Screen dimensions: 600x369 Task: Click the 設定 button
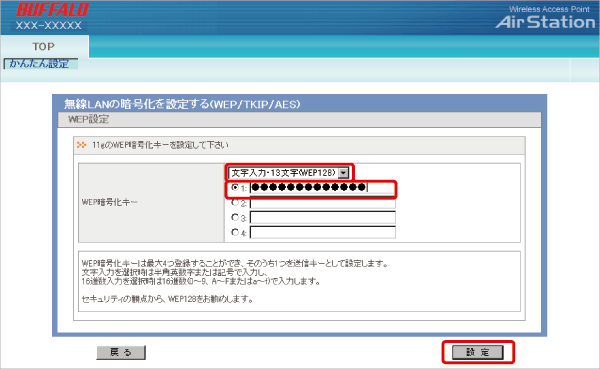(478, 352)
